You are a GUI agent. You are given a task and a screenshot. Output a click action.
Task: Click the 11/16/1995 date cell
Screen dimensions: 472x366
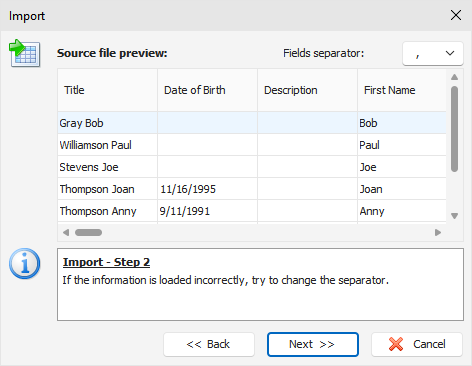click(x=207, y=189)
